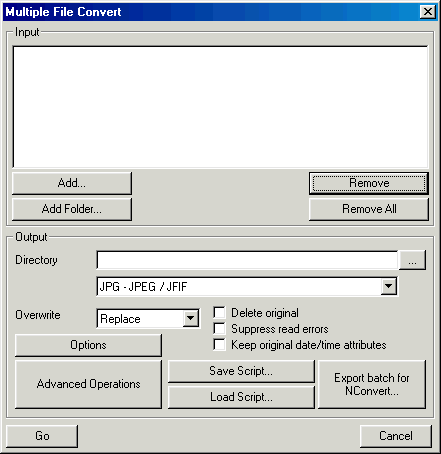Image resolution: width=441 pixels, height=454 pixels.
Task: Close the dialog with the title bar X
Action: coord(428,12)
